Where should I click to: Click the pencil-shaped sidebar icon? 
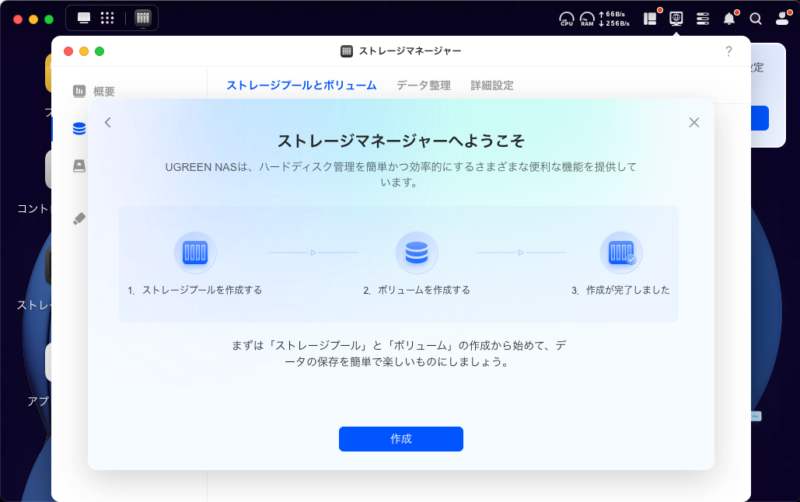coord(79,217)
